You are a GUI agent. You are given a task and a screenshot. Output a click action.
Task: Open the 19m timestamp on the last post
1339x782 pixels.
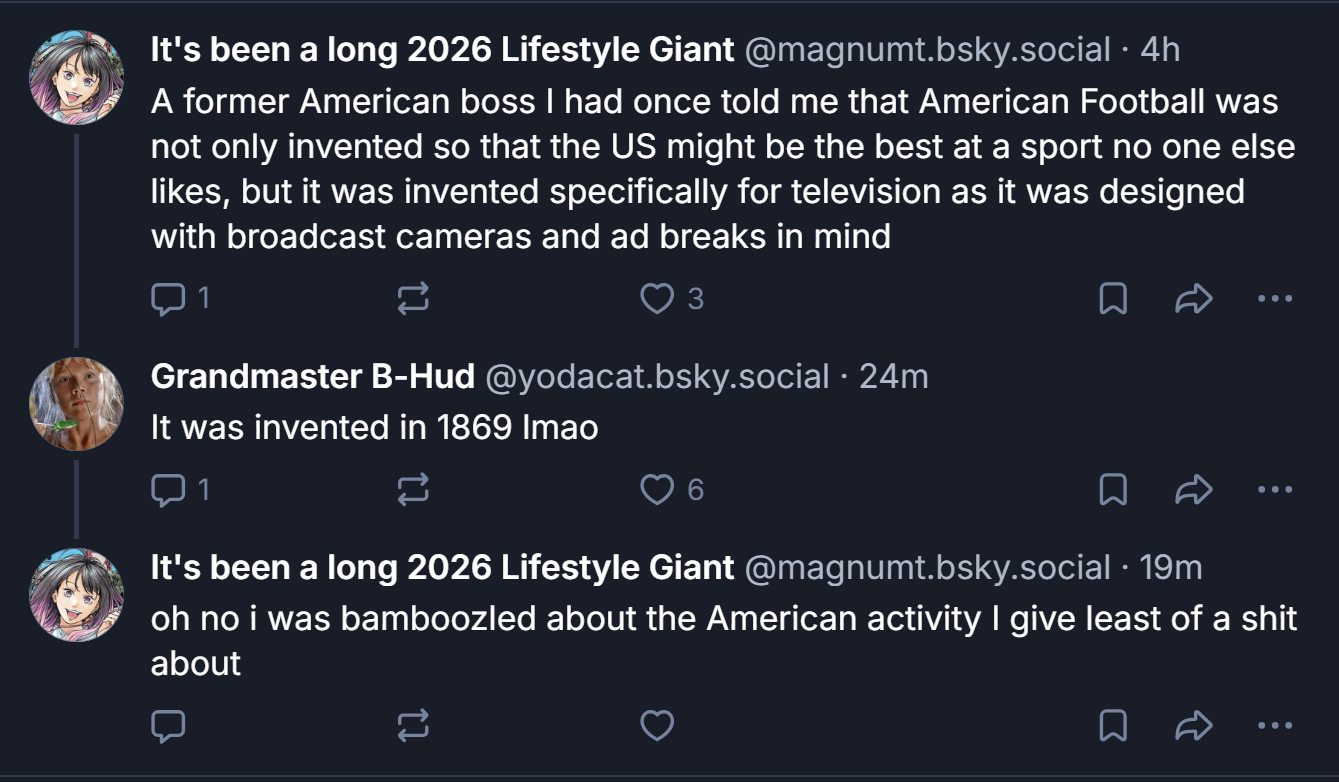point(1171,568)
